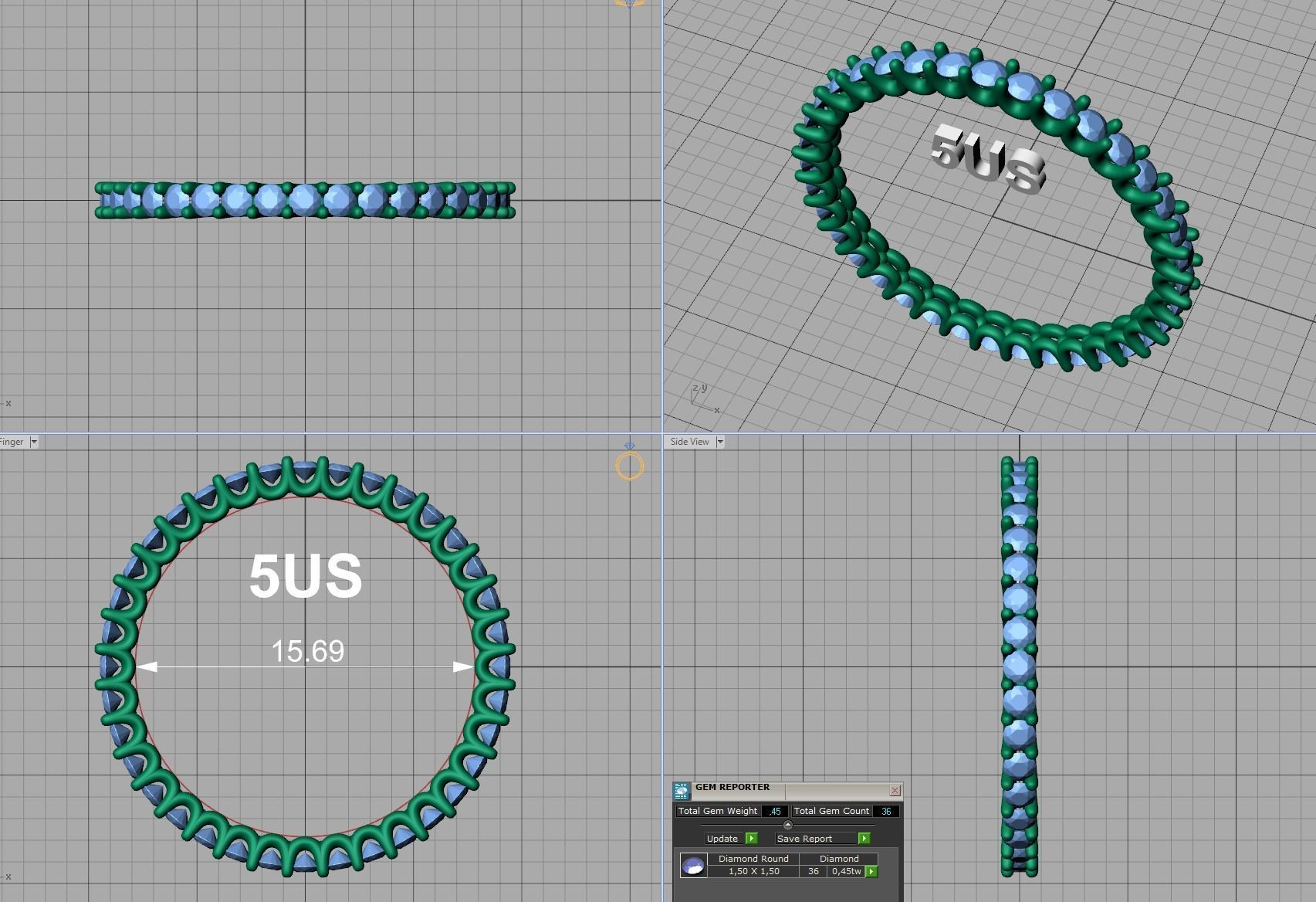This screenshot has height=902, width=1316.
Task: Click the Total Gem Count value field
Action: [x=886, y=812]
